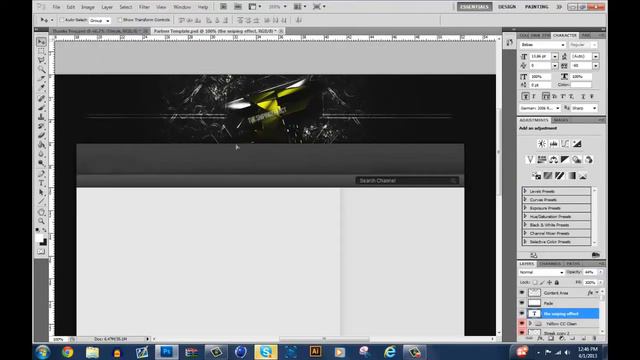Select the Brush tool

coord(41,108)
